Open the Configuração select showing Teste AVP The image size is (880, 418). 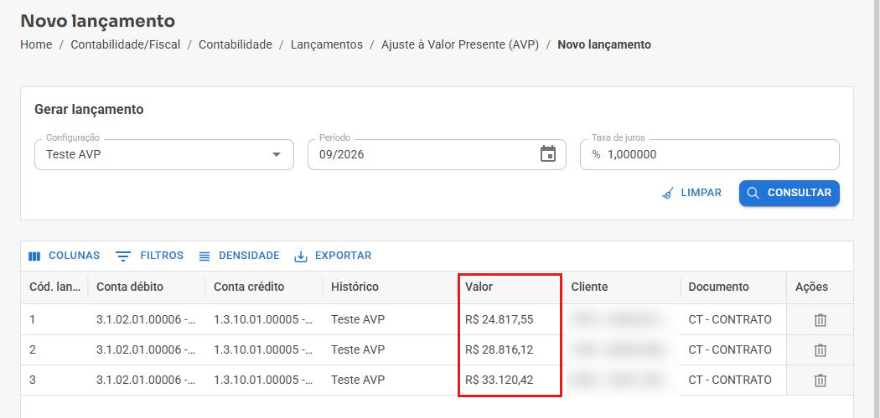click(164, 154)
